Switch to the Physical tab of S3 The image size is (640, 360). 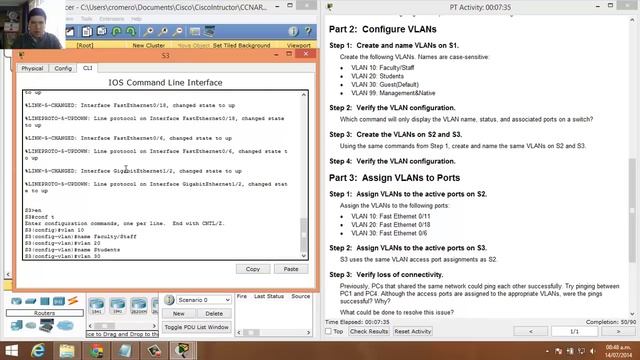[32, 68]
